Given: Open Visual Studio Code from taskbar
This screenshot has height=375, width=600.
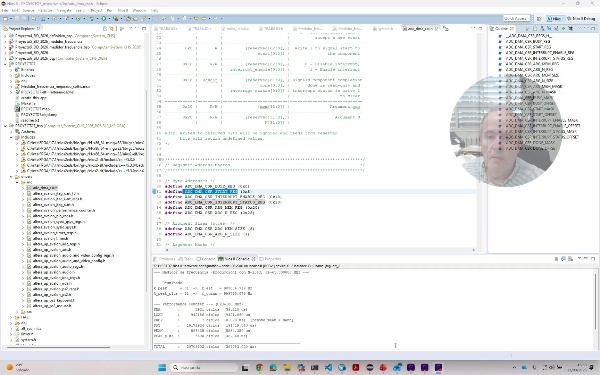Looking at the screenshot, I should (328, 368).
